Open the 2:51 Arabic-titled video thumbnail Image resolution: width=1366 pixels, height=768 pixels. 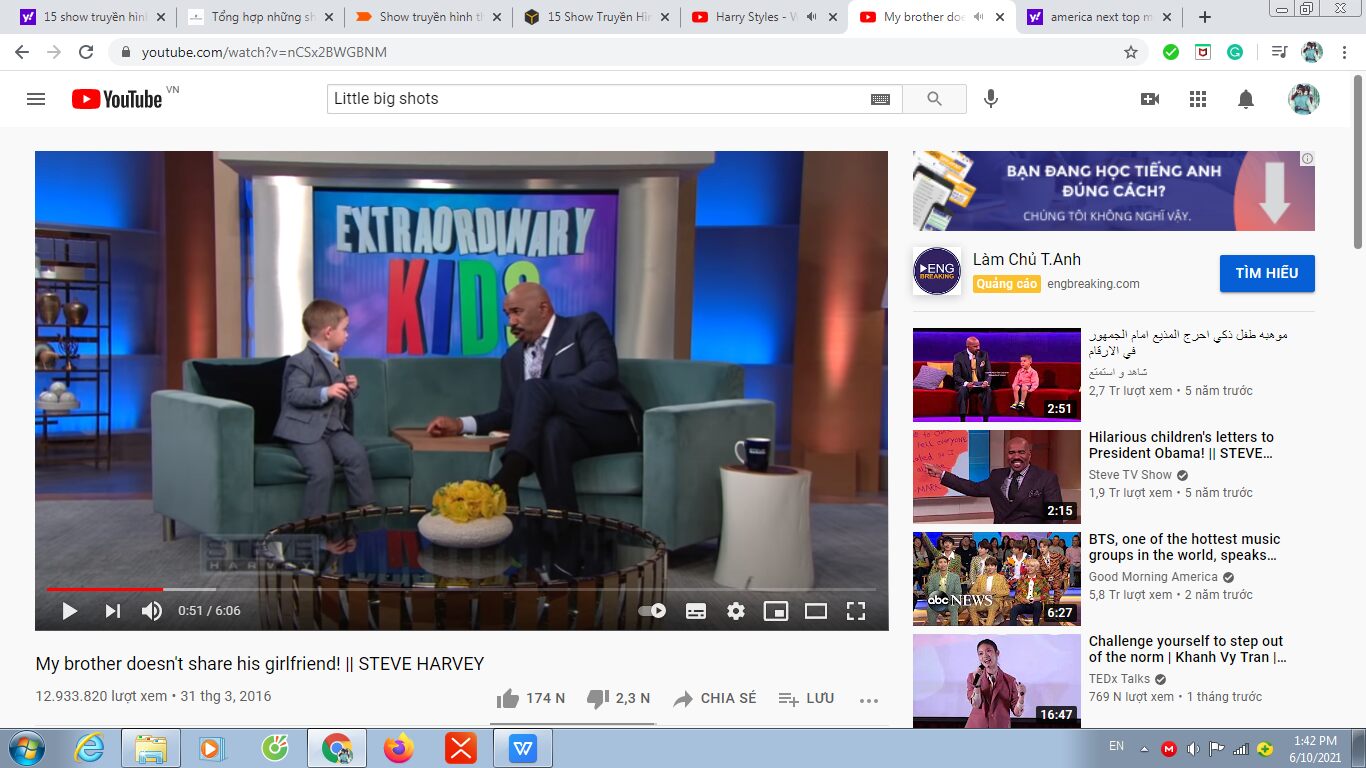997,375
